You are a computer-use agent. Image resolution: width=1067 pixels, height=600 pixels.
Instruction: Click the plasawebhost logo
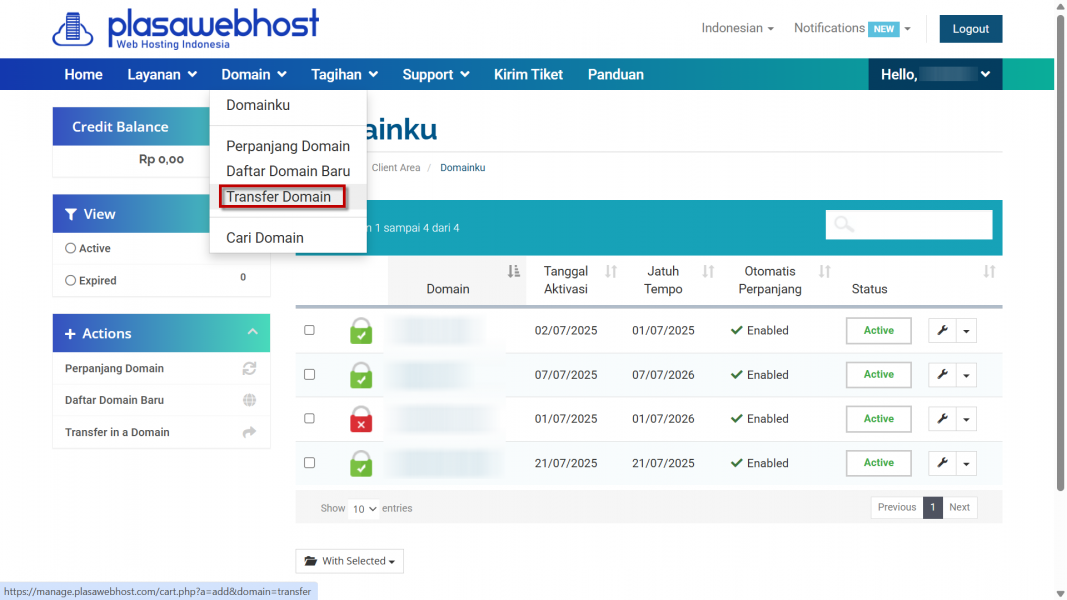point(186,28)
